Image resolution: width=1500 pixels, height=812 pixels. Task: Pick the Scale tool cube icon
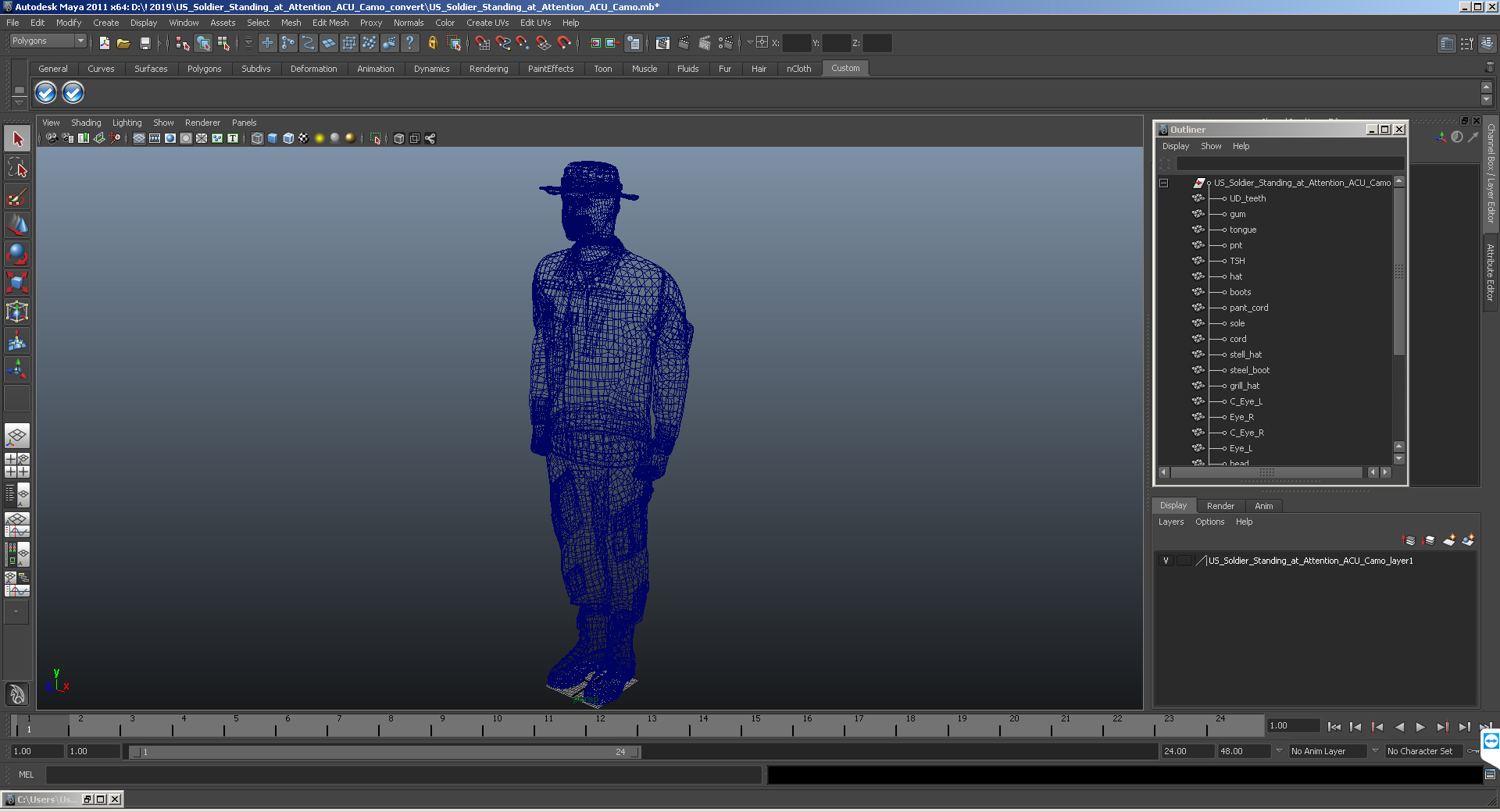click(17, 283)
